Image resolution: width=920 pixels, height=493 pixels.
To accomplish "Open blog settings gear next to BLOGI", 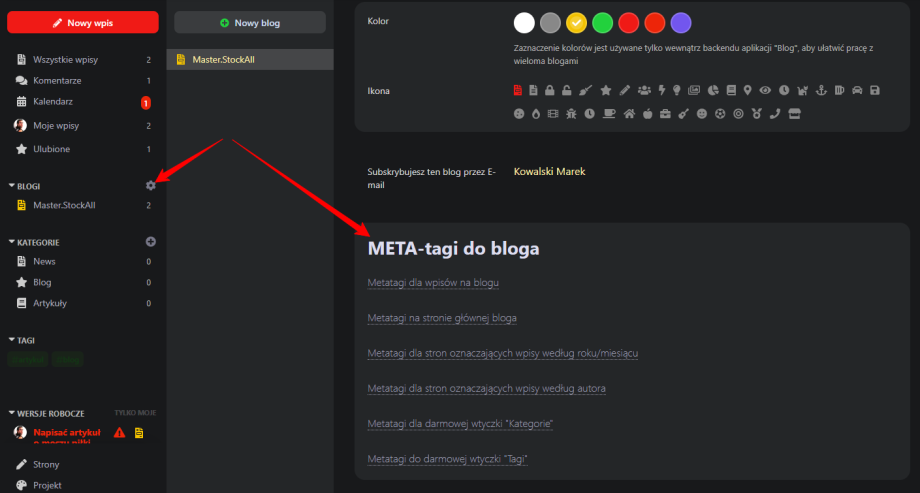I will (151, 185).
